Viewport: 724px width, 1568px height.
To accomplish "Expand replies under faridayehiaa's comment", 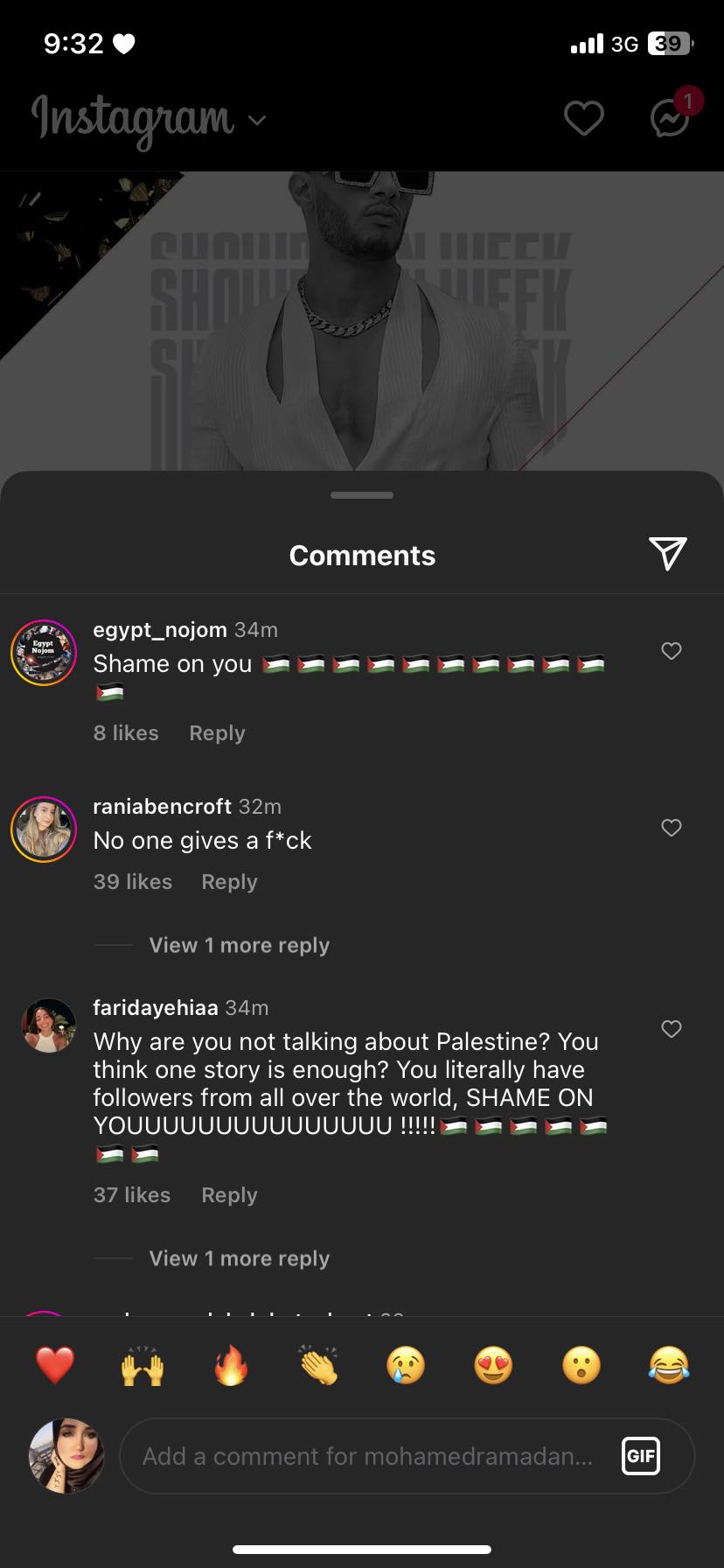I will pyautogui.click(x=239, y=1258).
